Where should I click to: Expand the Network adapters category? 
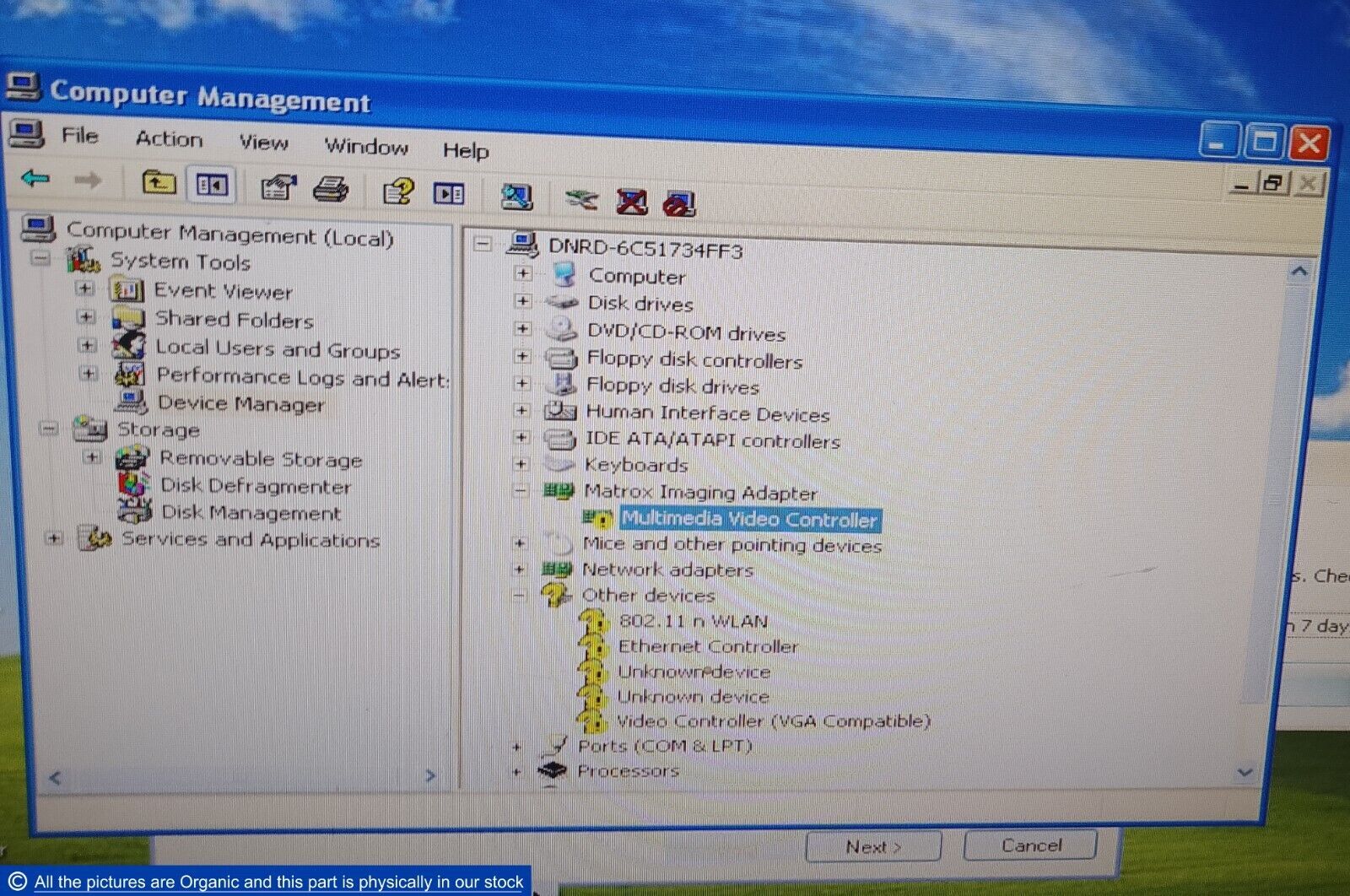point(520,569)
